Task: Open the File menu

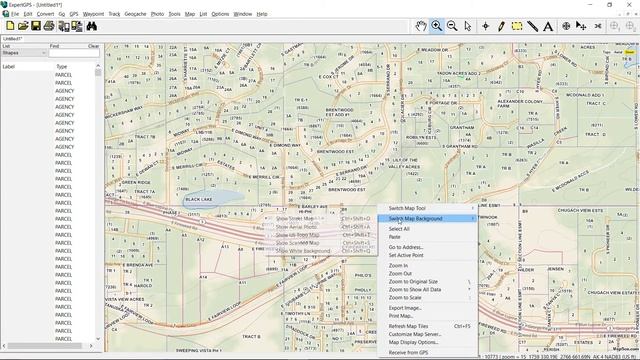Action: (x=15, y=14)
